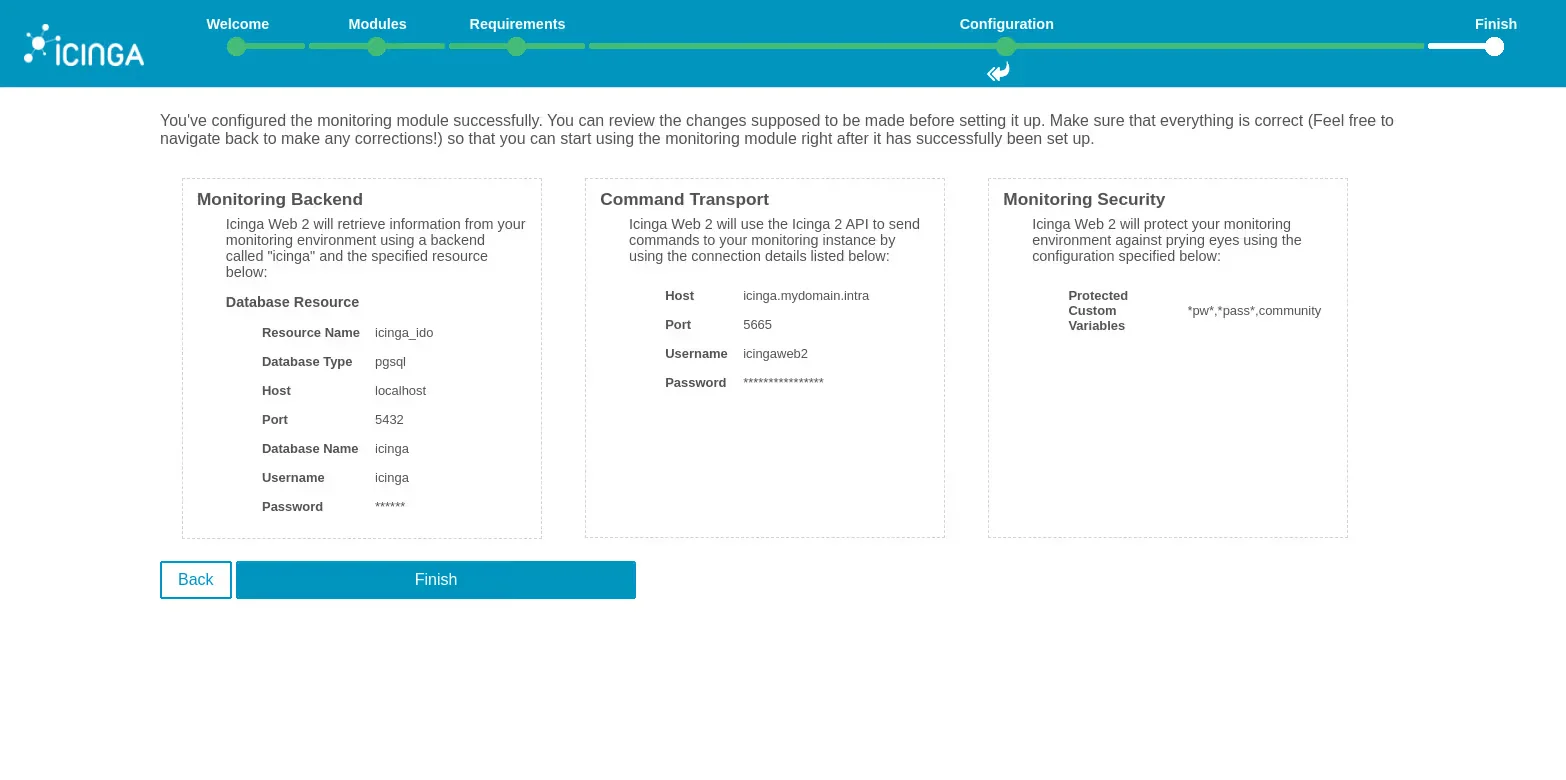This screenshot has height=780, width=1566.
Task: Click the Modules step dot
Action: [377, 46]
